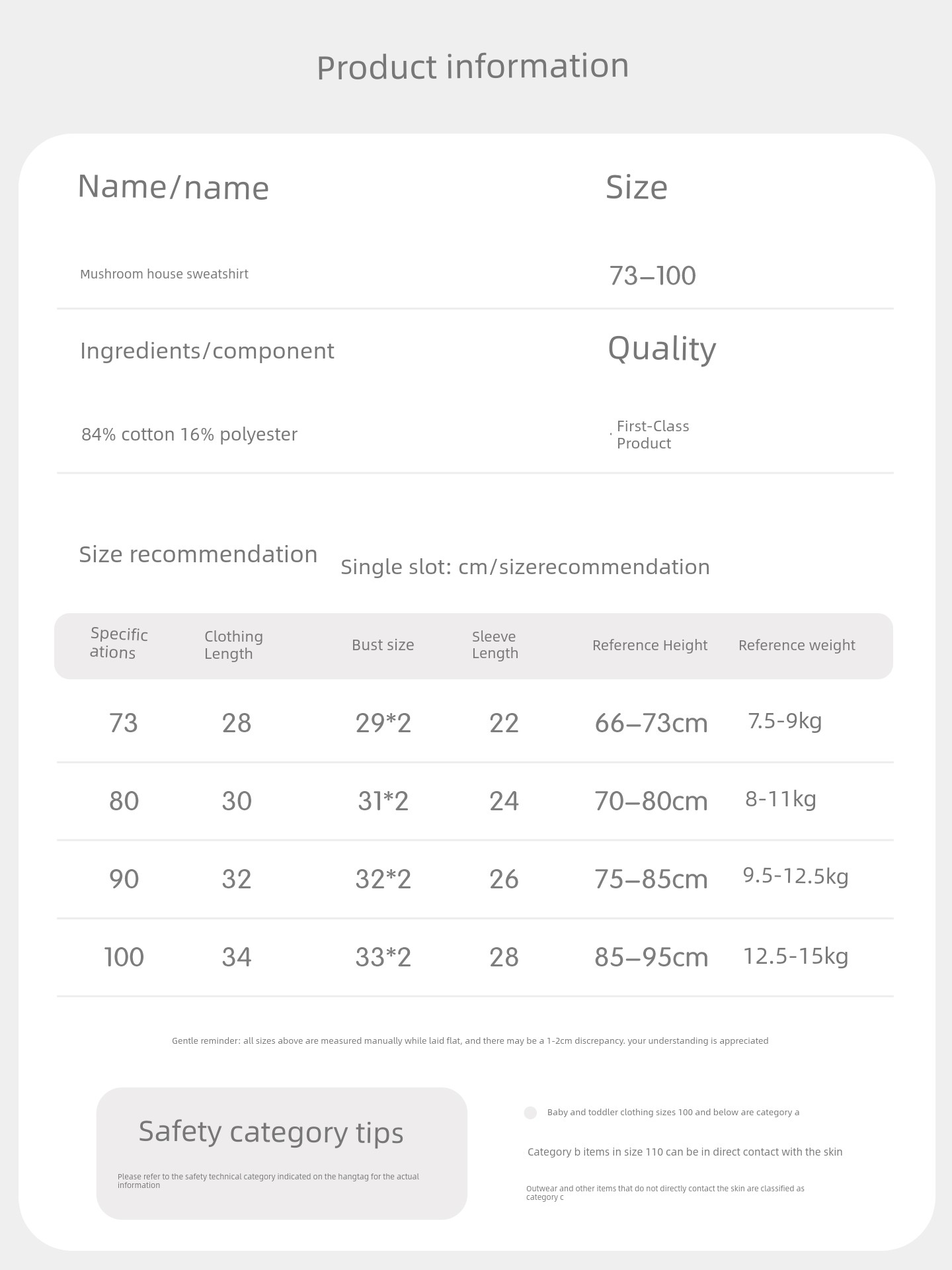This screenshot has width=952, height=1270.
Task: Click the Specifications column header
Action: 119,644
